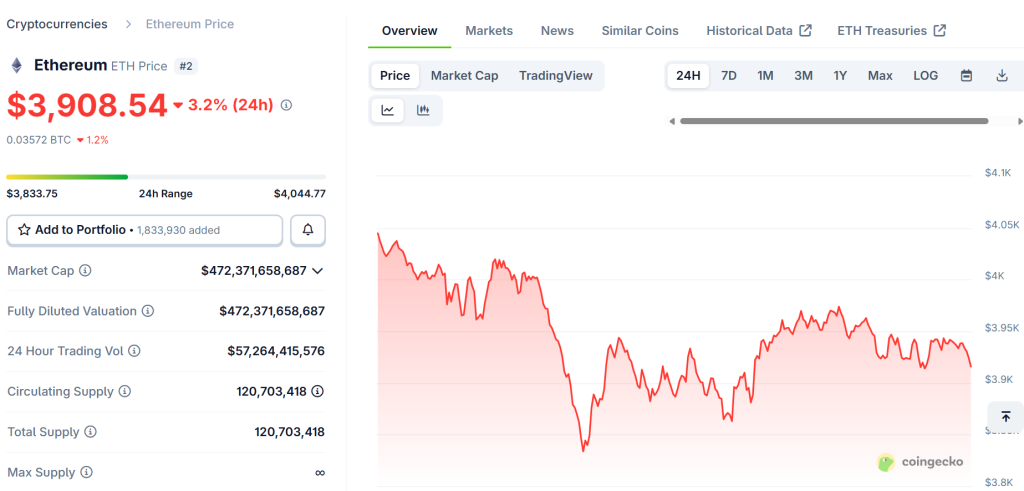Open the Similar Coins tab
Screen dimensions: 1024x491
click(x=640, y=31)
